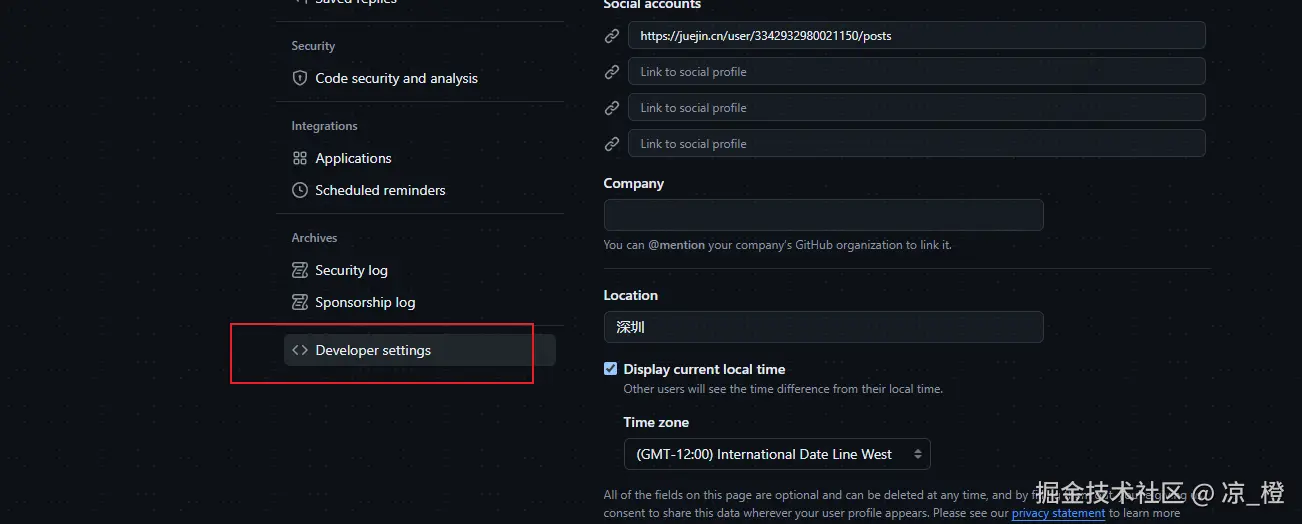Click the Developer settings code brackets icon

299,350
